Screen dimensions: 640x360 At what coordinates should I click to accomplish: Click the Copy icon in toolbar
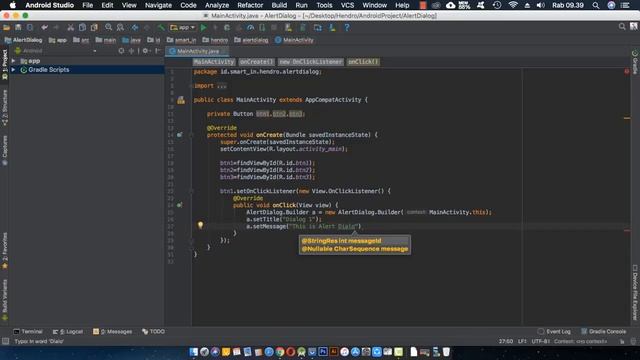click(82, 27)
